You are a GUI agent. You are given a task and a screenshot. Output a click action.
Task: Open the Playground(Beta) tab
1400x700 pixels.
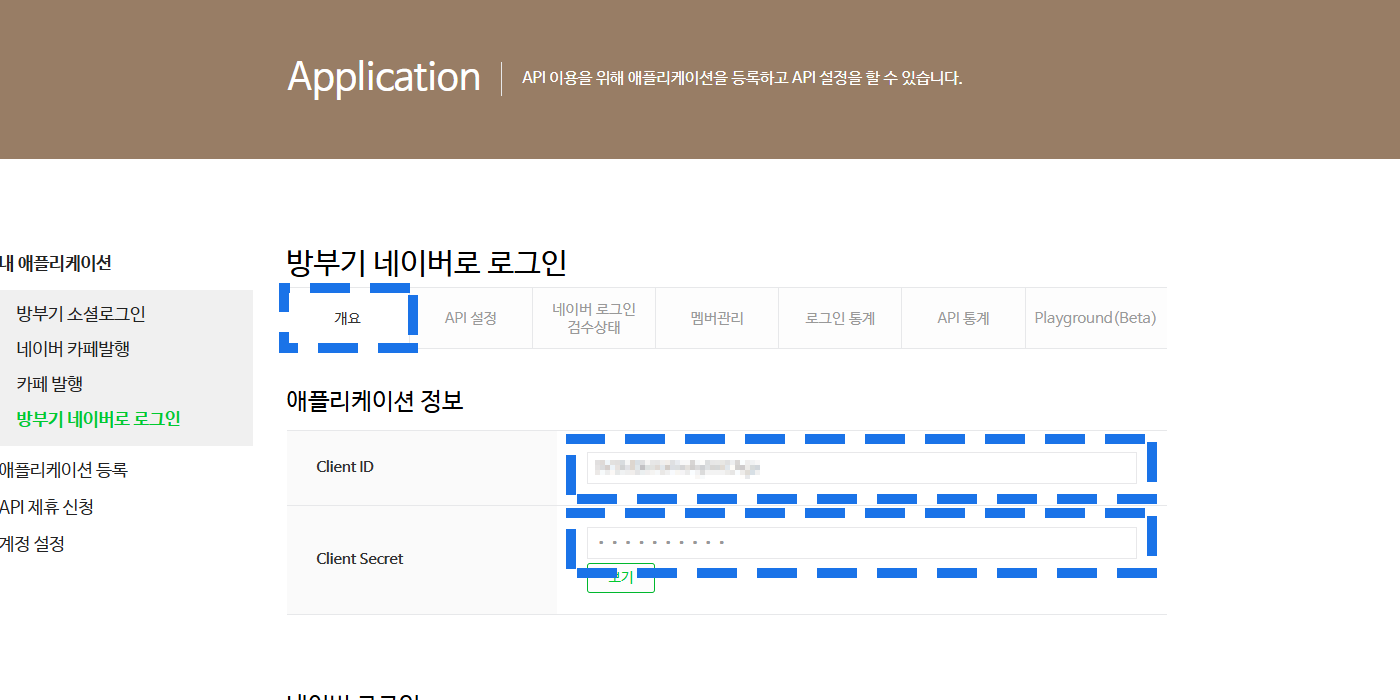pyautogui.click(x=1095, y=318)
